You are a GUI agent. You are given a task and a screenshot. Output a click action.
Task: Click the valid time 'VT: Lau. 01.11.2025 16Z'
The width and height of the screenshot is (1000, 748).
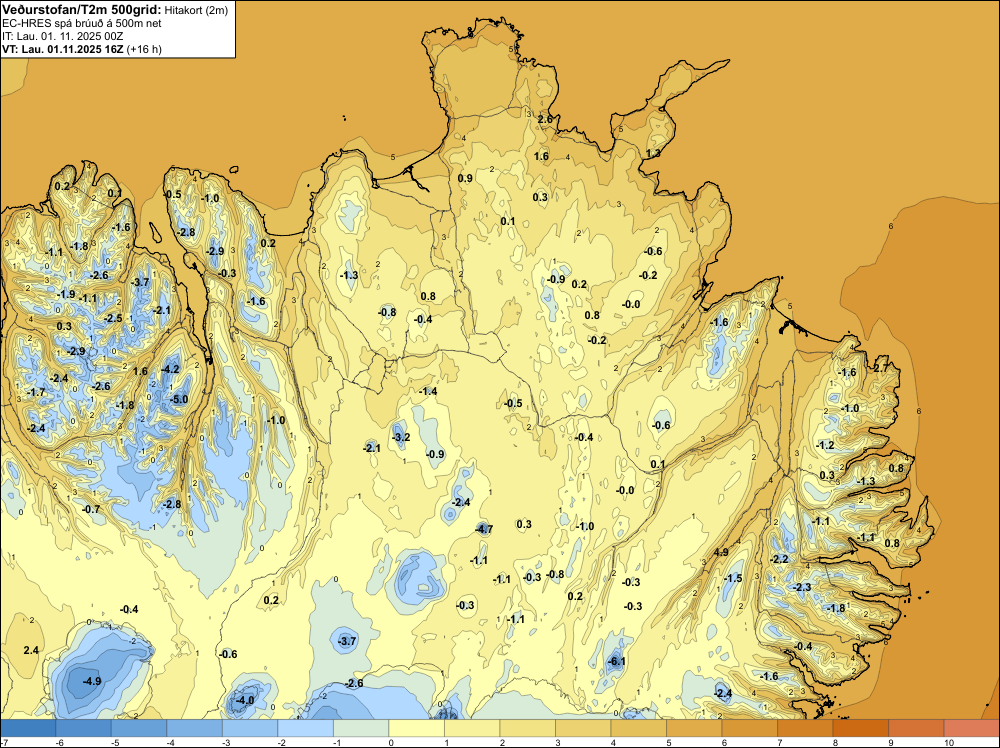[x=63, y=49]
